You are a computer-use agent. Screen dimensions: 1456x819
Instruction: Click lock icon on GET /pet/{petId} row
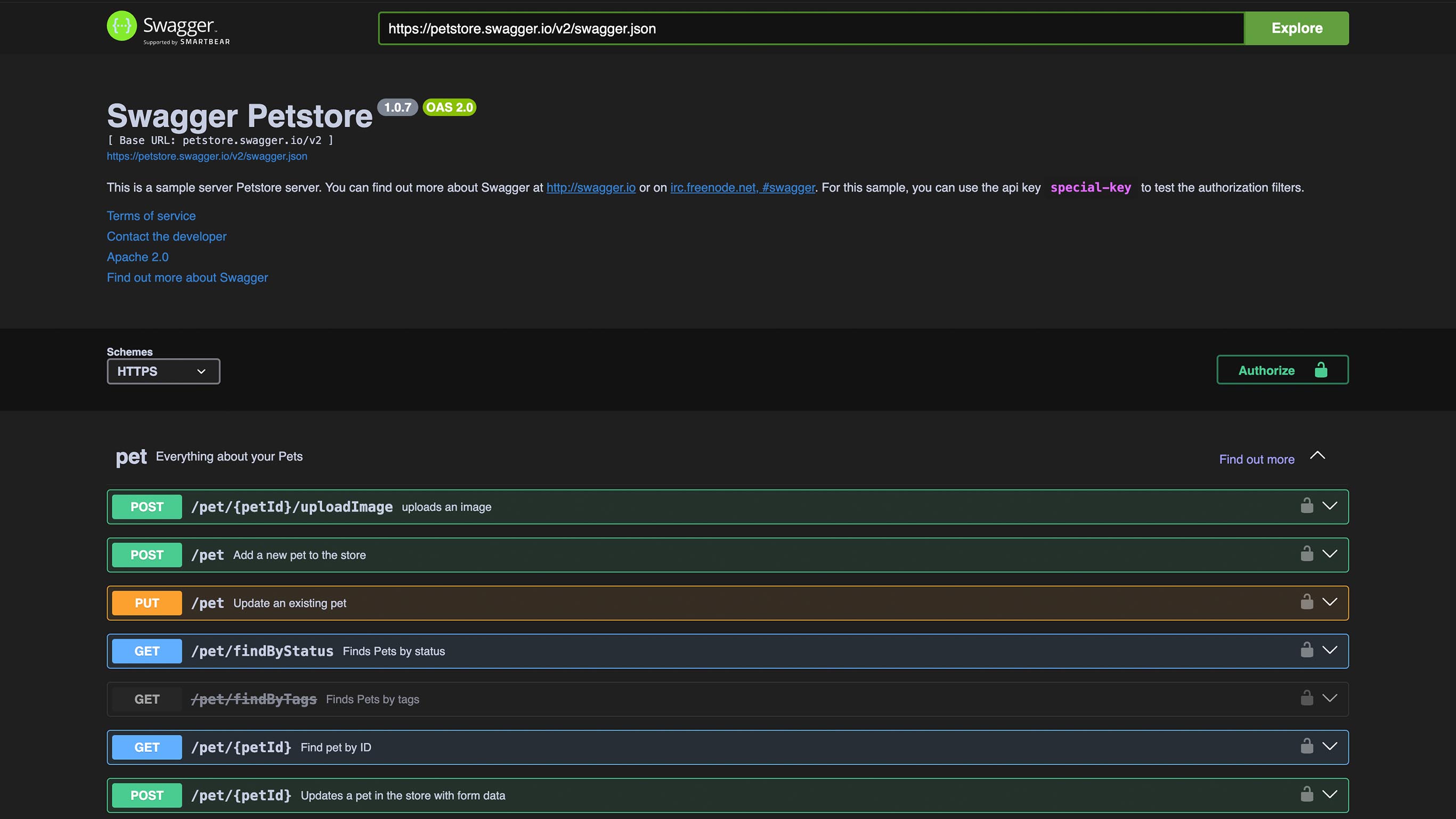point(1306,746)
